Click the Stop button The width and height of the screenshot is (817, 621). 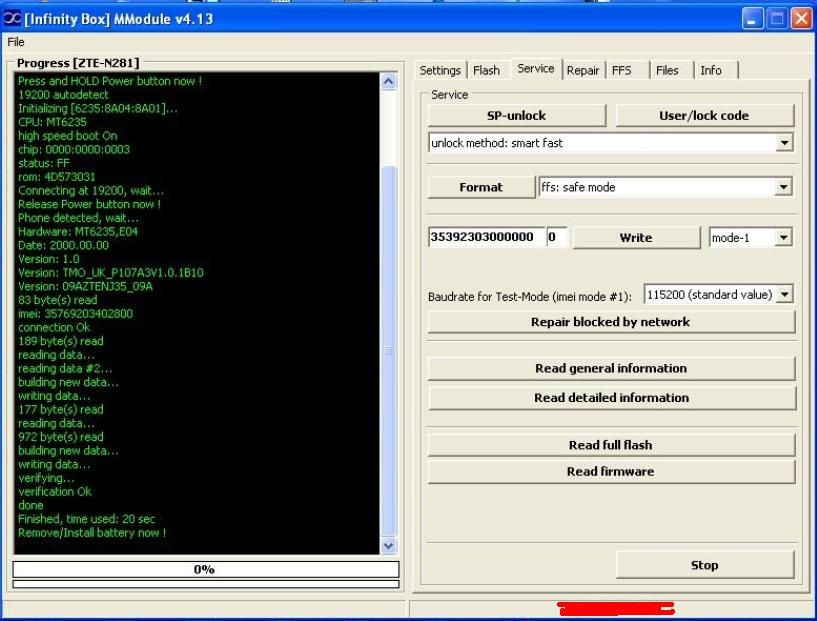(x=705, y=565)
